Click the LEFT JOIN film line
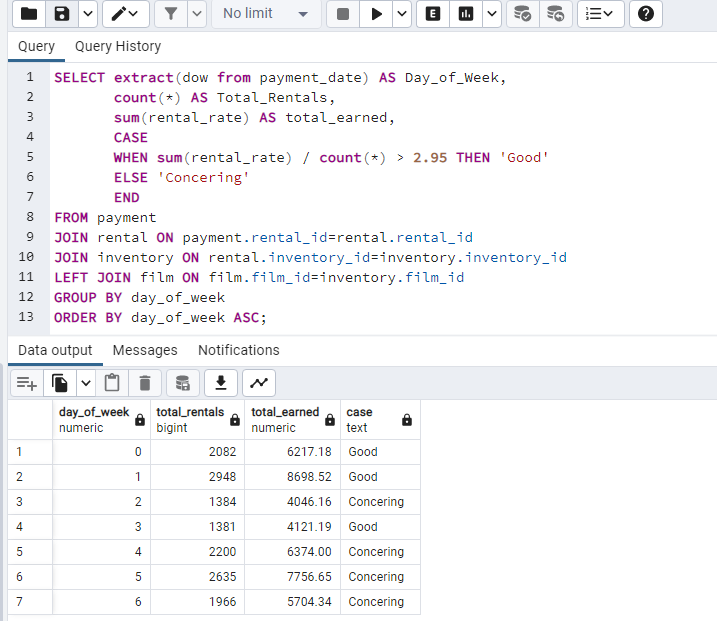This screenshot has width=717, height=621. (x=259, y=278)
